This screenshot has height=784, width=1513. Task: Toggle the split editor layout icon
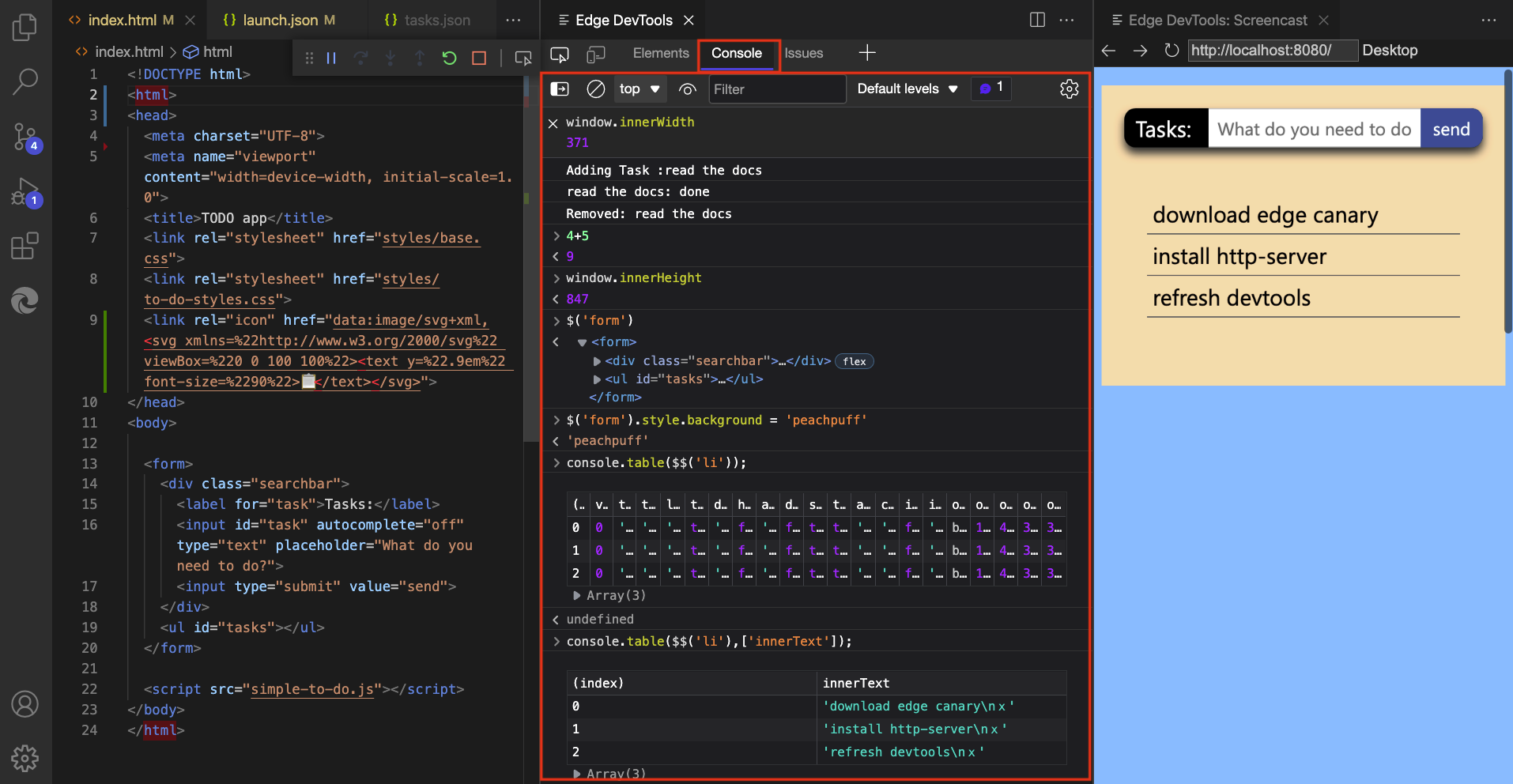[x=1036, y=20]
